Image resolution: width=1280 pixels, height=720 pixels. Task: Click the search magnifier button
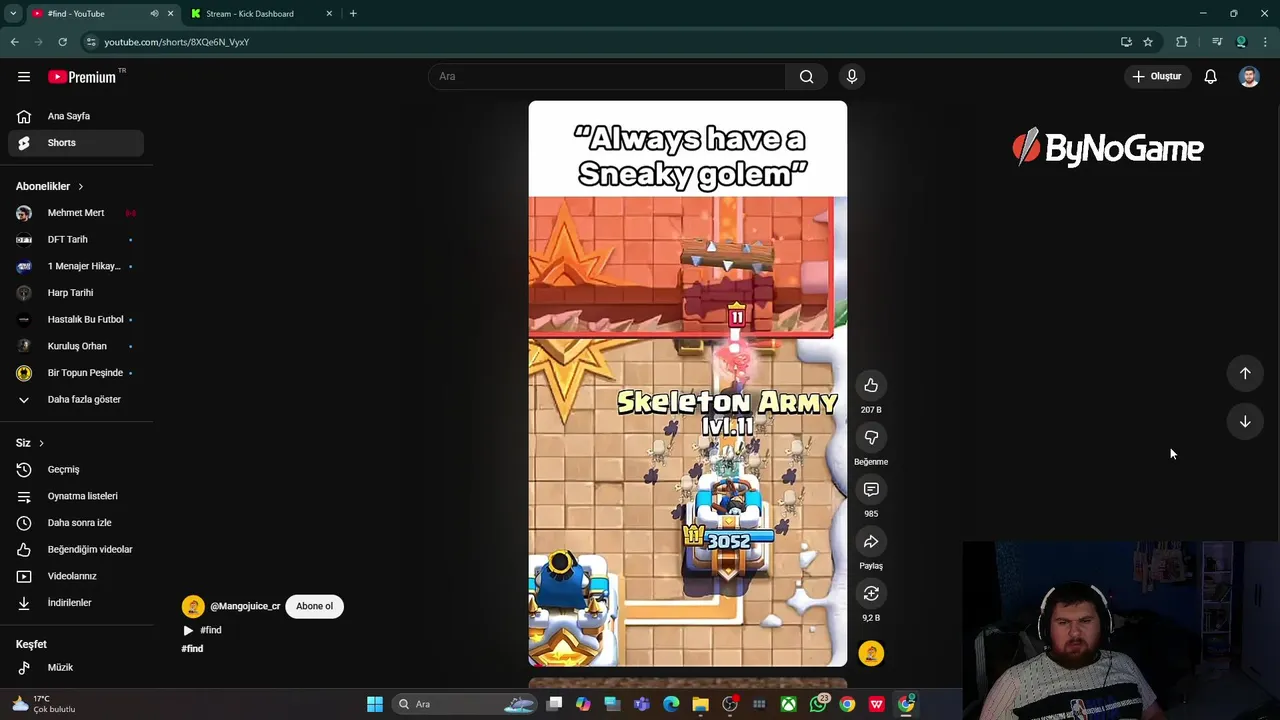coord(806,76)
